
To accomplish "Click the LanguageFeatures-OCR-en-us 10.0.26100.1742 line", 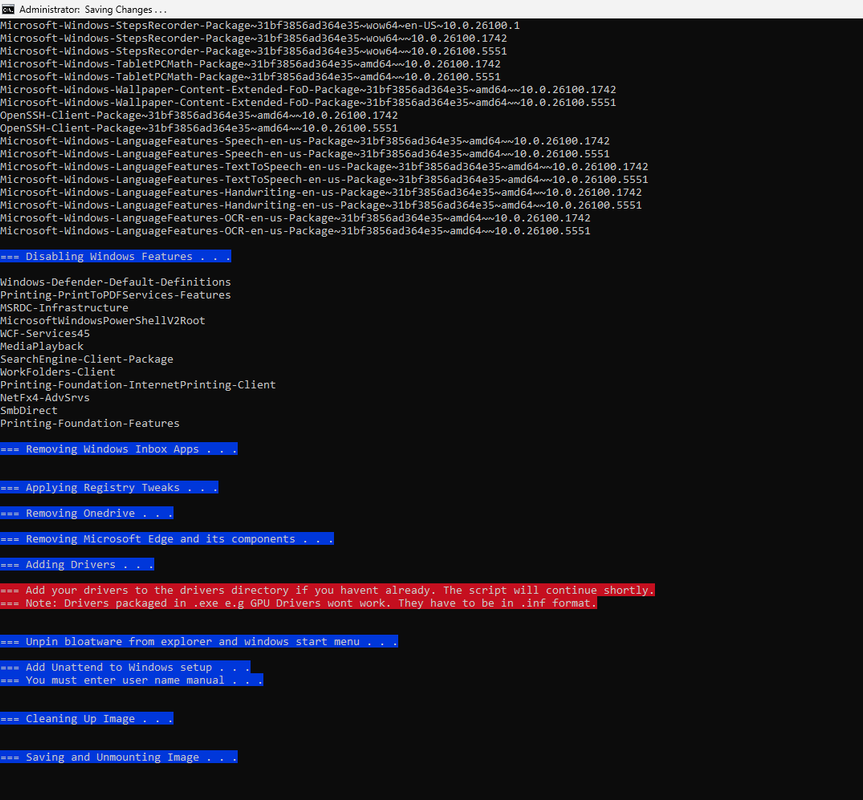I will [x=296, y=218].
